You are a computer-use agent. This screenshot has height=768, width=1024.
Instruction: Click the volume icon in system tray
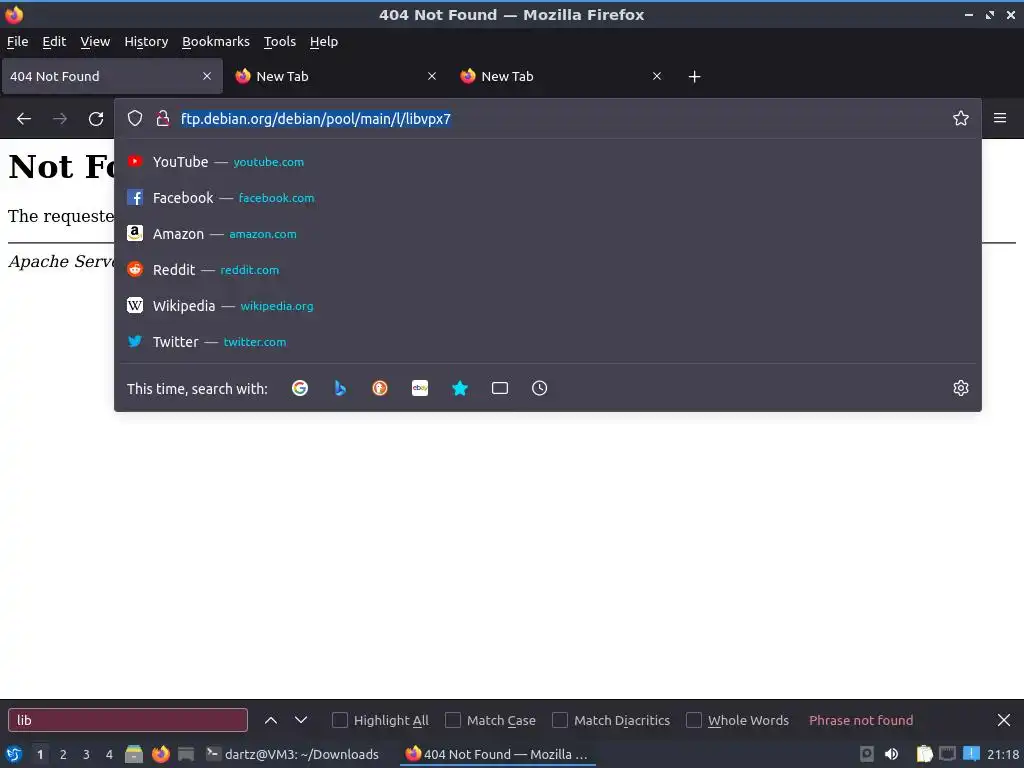tap(891, 754)
